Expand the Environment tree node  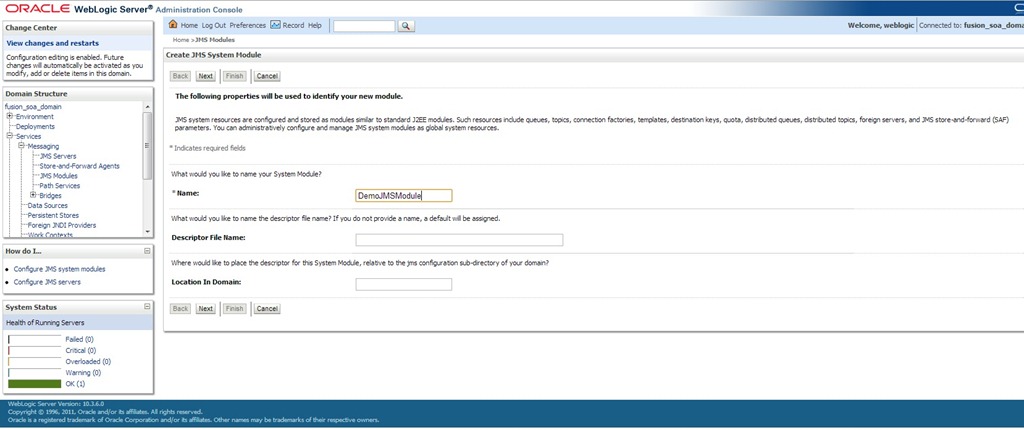tap(9, 116)
